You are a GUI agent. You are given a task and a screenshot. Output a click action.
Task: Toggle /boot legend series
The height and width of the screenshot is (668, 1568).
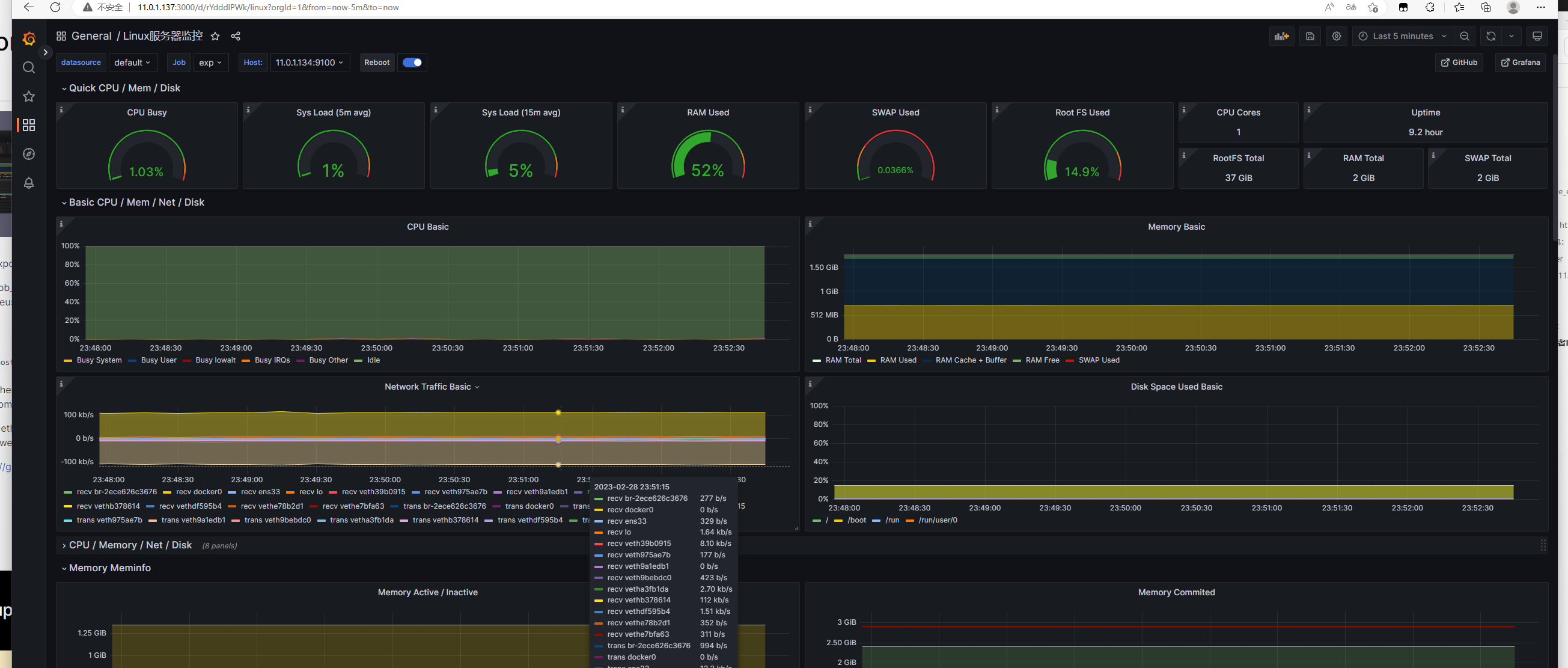tap(856, 520)
